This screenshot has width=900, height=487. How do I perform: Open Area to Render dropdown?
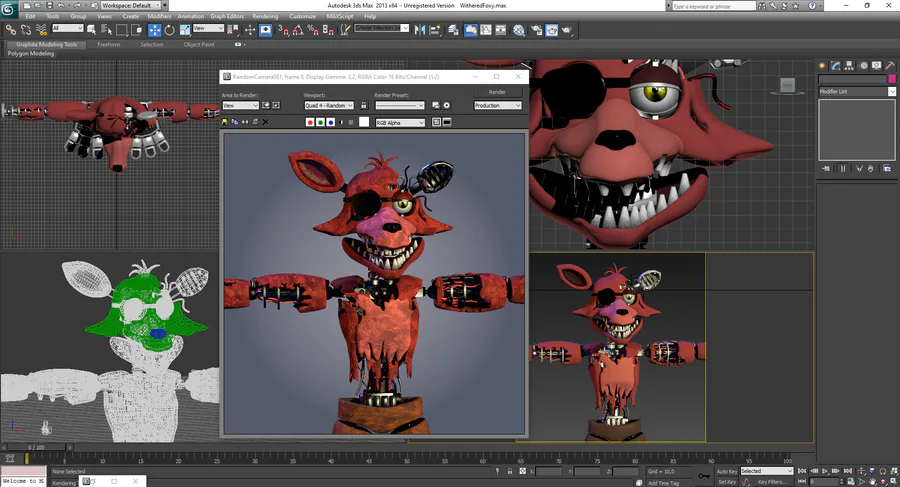click(x=240, y=105)
